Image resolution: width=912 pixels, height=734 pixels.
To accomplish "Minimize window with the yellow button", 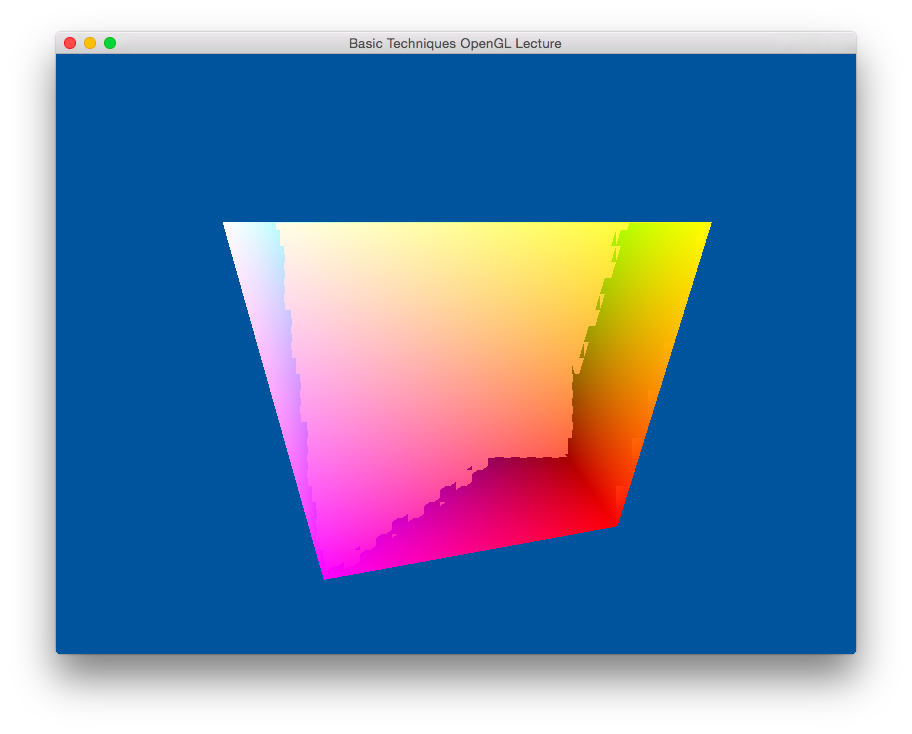I will [90, 43].
